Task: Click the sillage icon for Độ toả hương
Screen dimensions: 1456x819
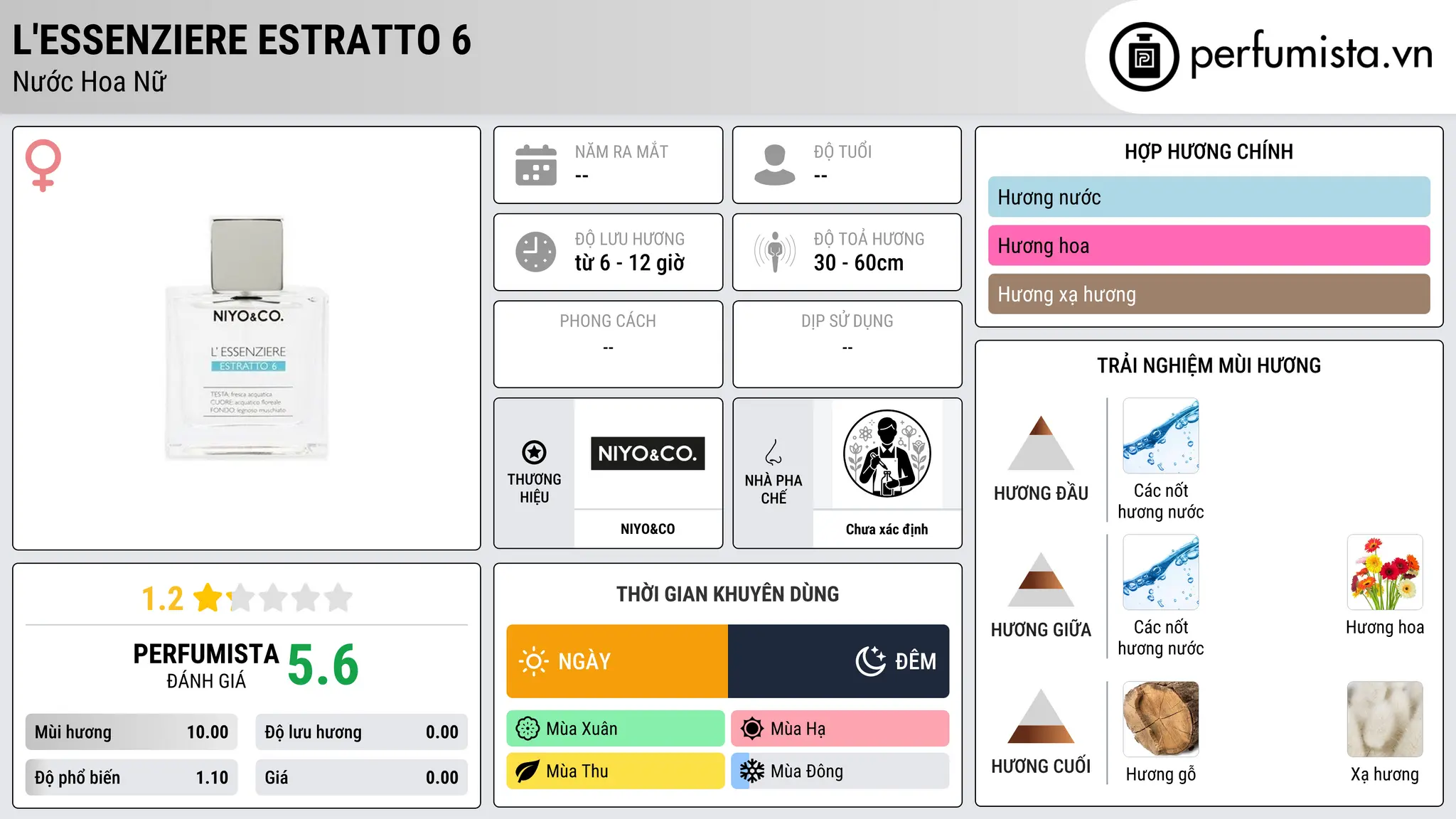Action: (775, 252)
